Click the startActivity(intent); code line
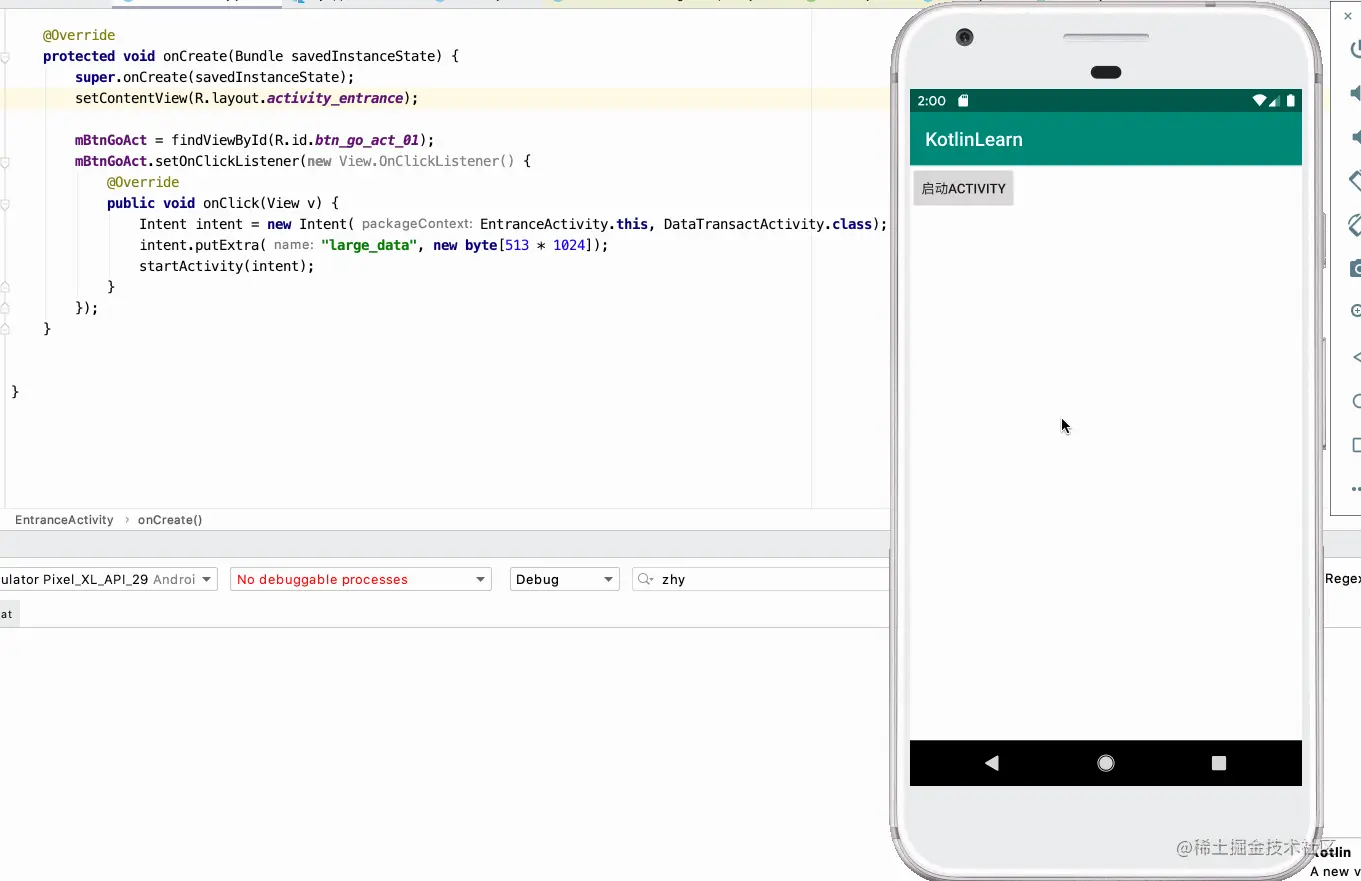The image size is (1361, 881). point(227,266)
